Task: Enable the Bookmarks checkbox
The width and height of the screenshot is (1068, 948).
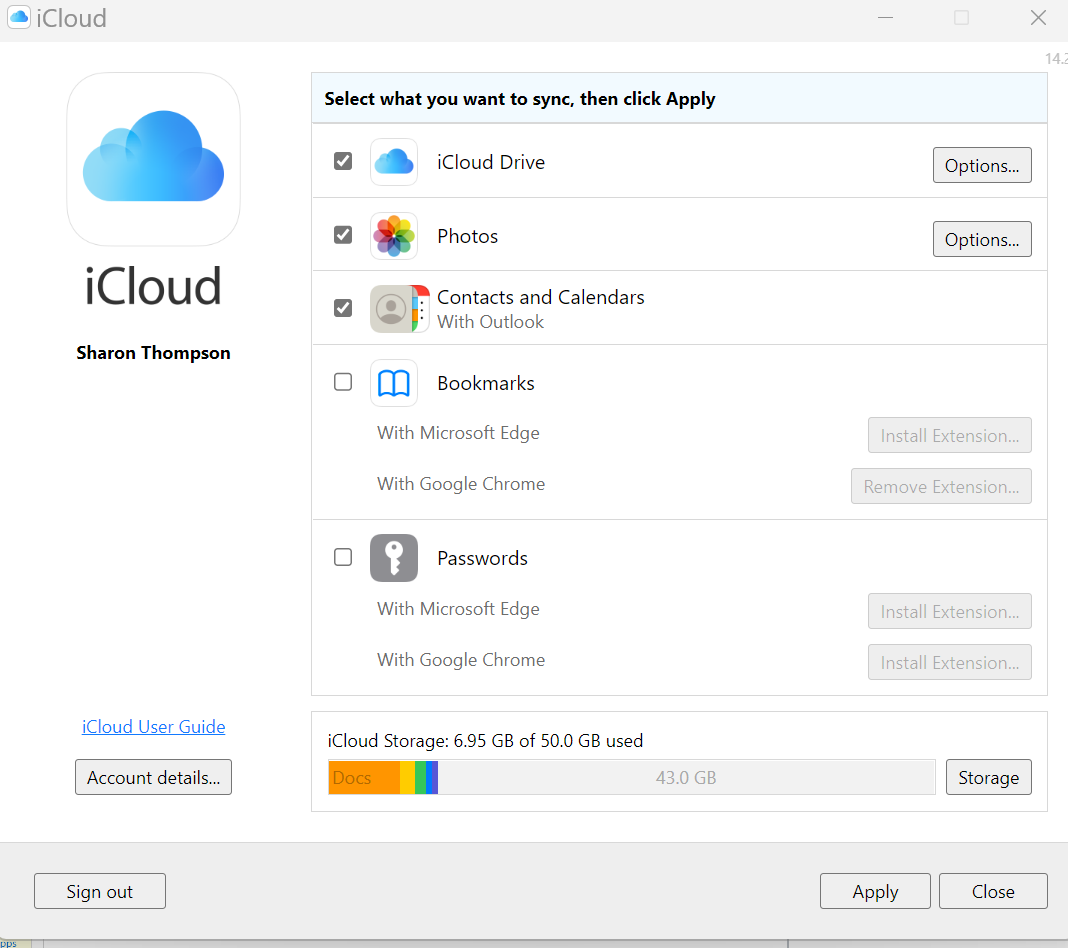Action: [x=343, y=382]
